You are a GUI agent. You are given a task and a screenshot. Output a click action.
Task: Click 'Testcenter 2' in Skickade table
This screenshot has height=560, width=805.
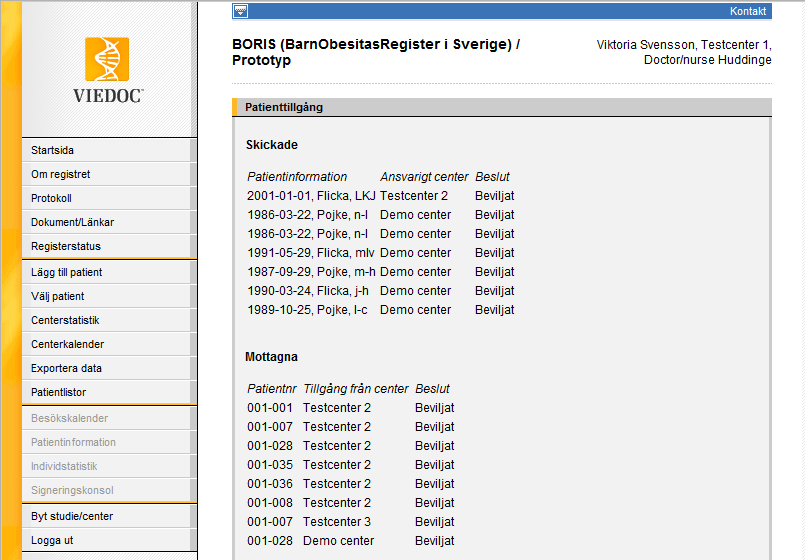[414, 196]
